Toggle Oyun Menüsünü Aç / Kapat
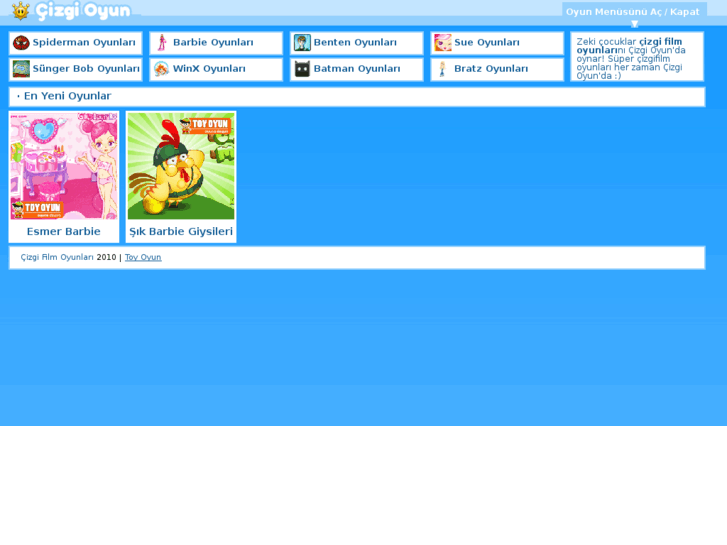727x545 pixels. [x=632, y=12]
